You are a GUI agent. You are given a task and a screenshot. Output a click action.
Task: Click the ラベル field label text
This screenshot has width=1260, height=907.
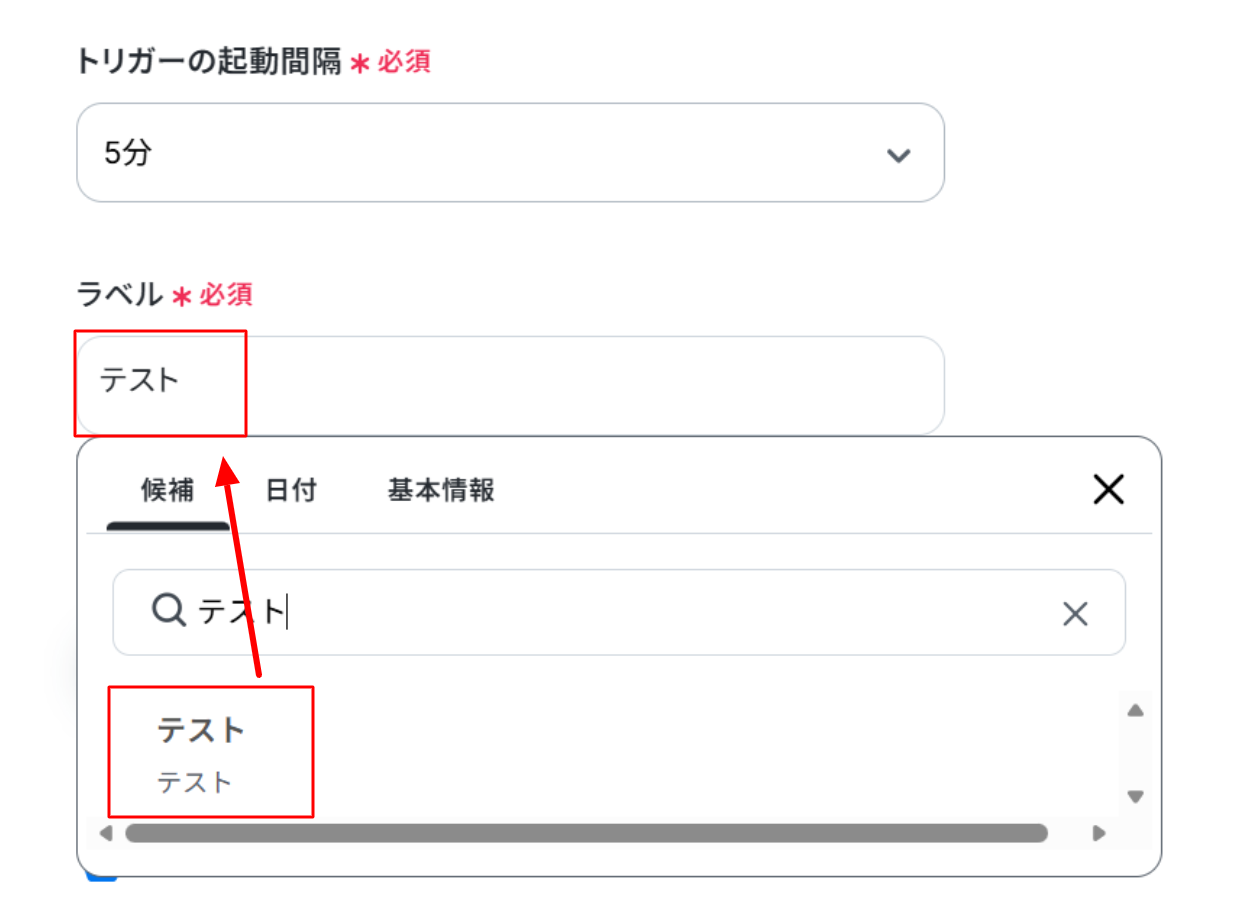tap(119, 294)
